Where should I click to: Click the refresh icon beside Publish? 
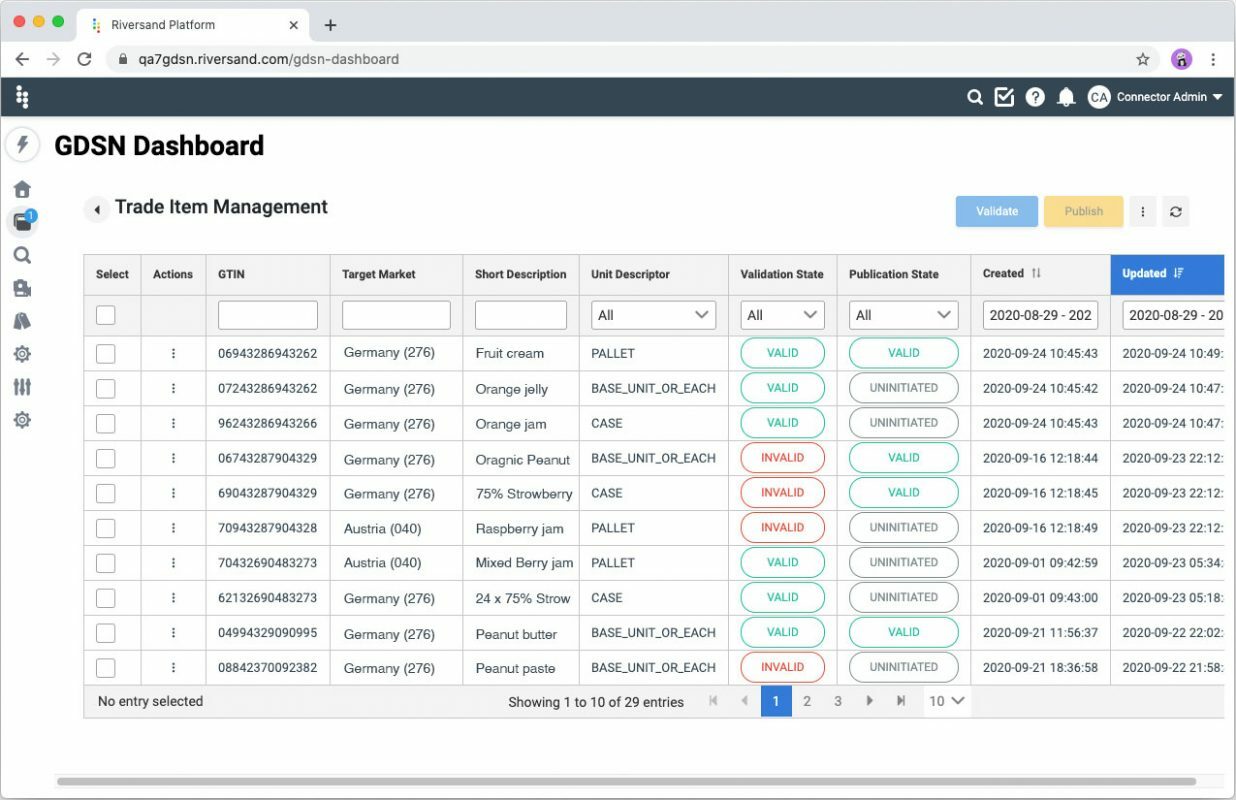tap(1176, 212)
